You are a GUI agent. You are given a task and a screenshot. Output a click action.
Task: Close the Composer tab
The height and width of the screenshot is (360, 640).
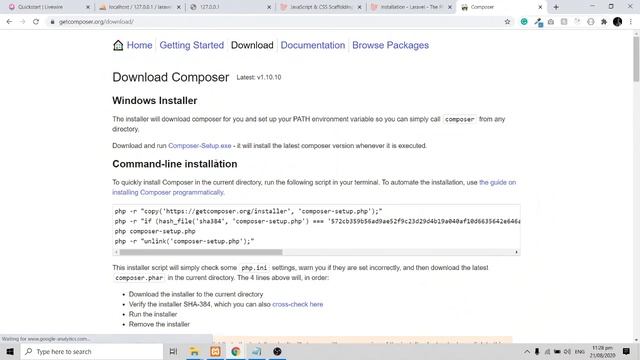click(540, 7)
